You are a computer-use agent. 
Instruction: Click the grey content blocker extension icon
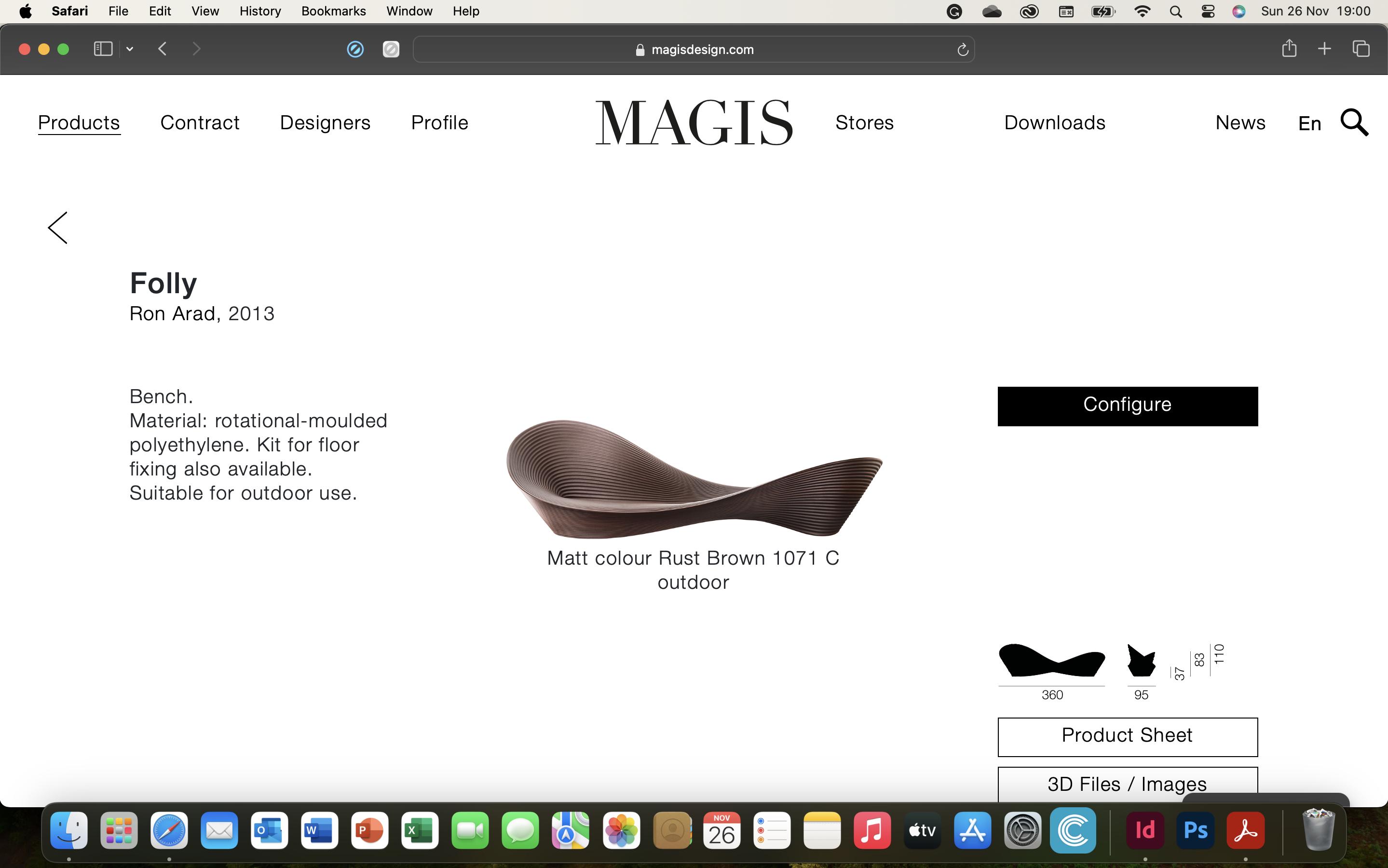pos(391,49)
